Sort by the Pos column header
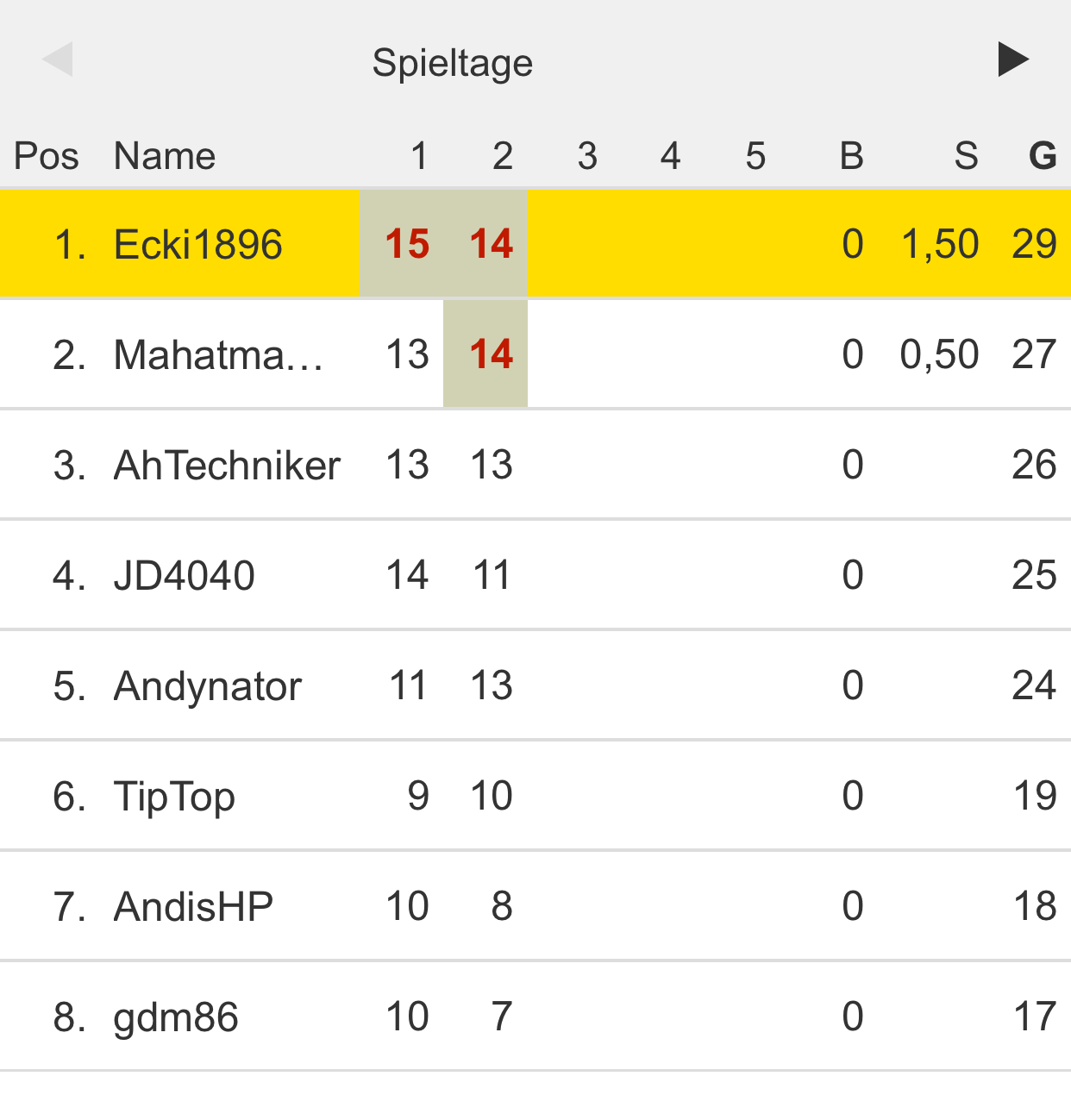1071x1120 pixels. coord(47,156)
